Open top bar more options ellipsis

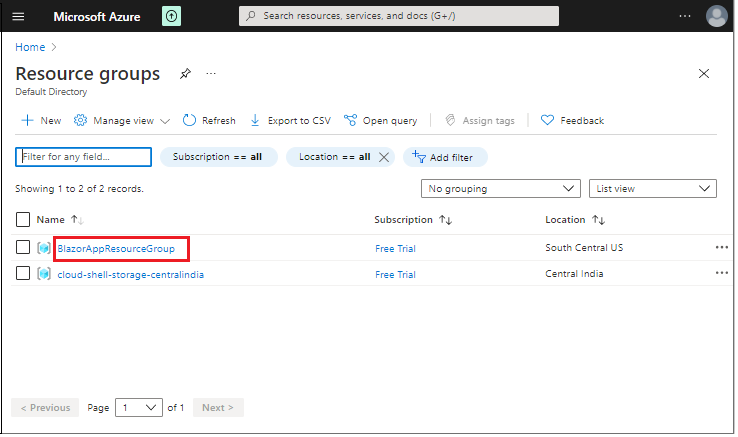[685, 16]
